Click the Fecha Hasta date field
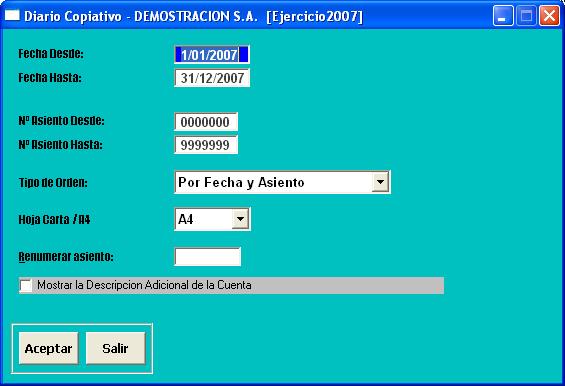The image size is (565, 386). coord(212,78)
